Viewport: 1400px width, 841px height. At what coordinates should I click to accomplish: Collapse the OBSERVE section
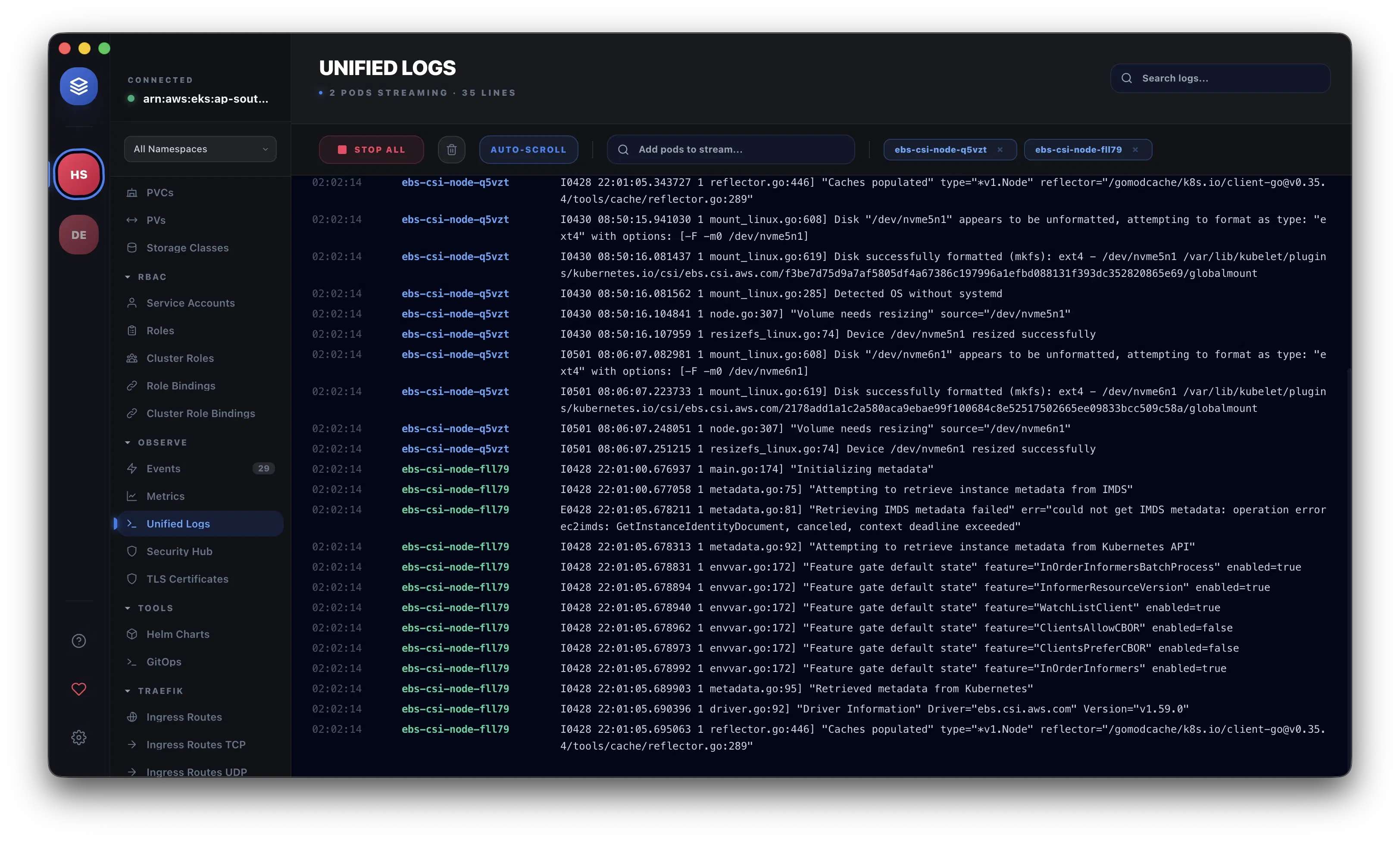tap(156, 442)
